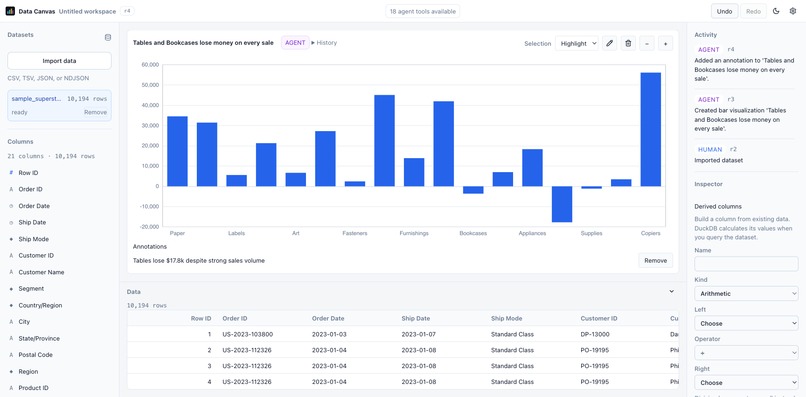This screenshot has height=397, width=806.
Task: Click the database icon beside Datasets
Action: pyautogui.click(x=107, y=37)
